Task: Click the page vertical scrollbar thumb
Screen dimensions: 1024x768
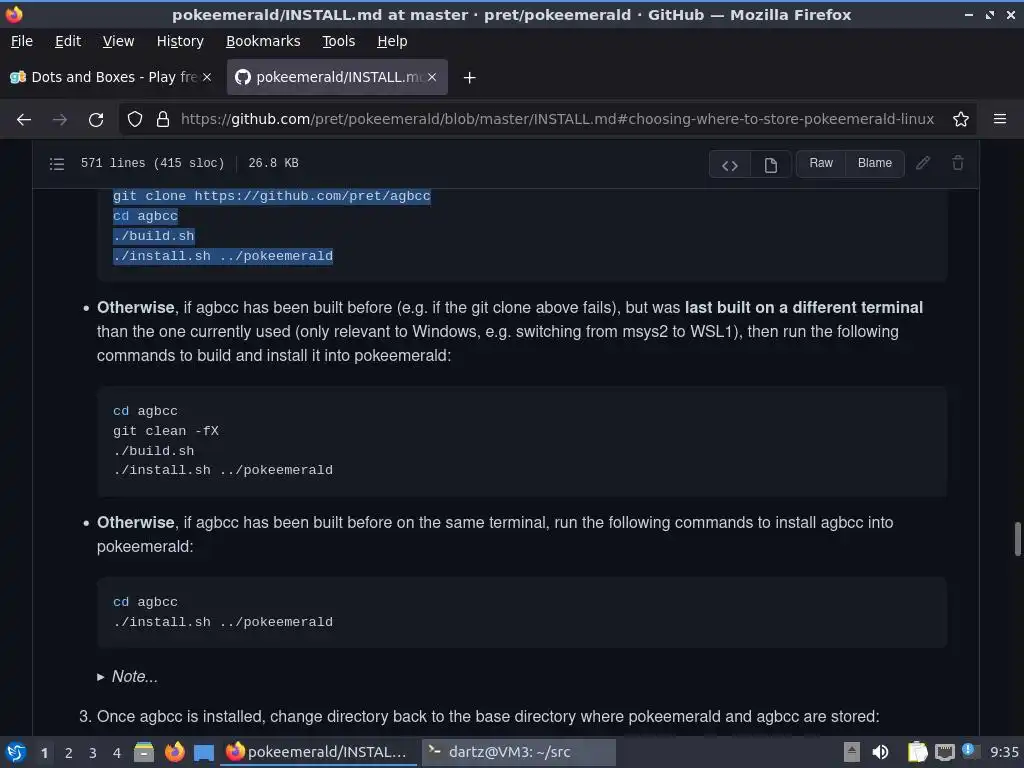Action: pyautogui.click(x=1017, y=539)
